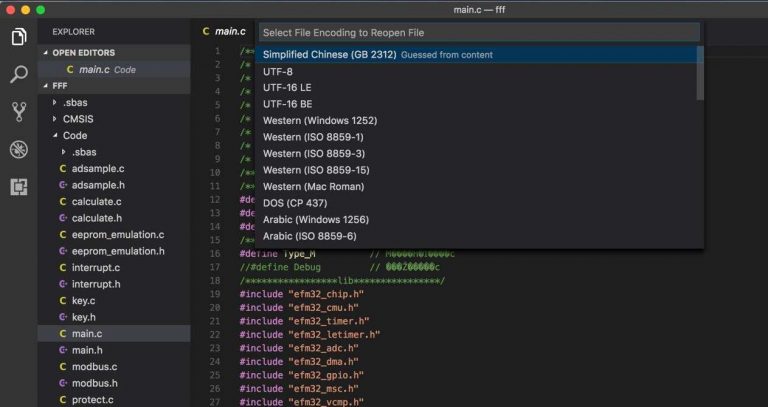Collapse the FFF project folder section
The height and width of the screenshot is (407, 768).
44,86
